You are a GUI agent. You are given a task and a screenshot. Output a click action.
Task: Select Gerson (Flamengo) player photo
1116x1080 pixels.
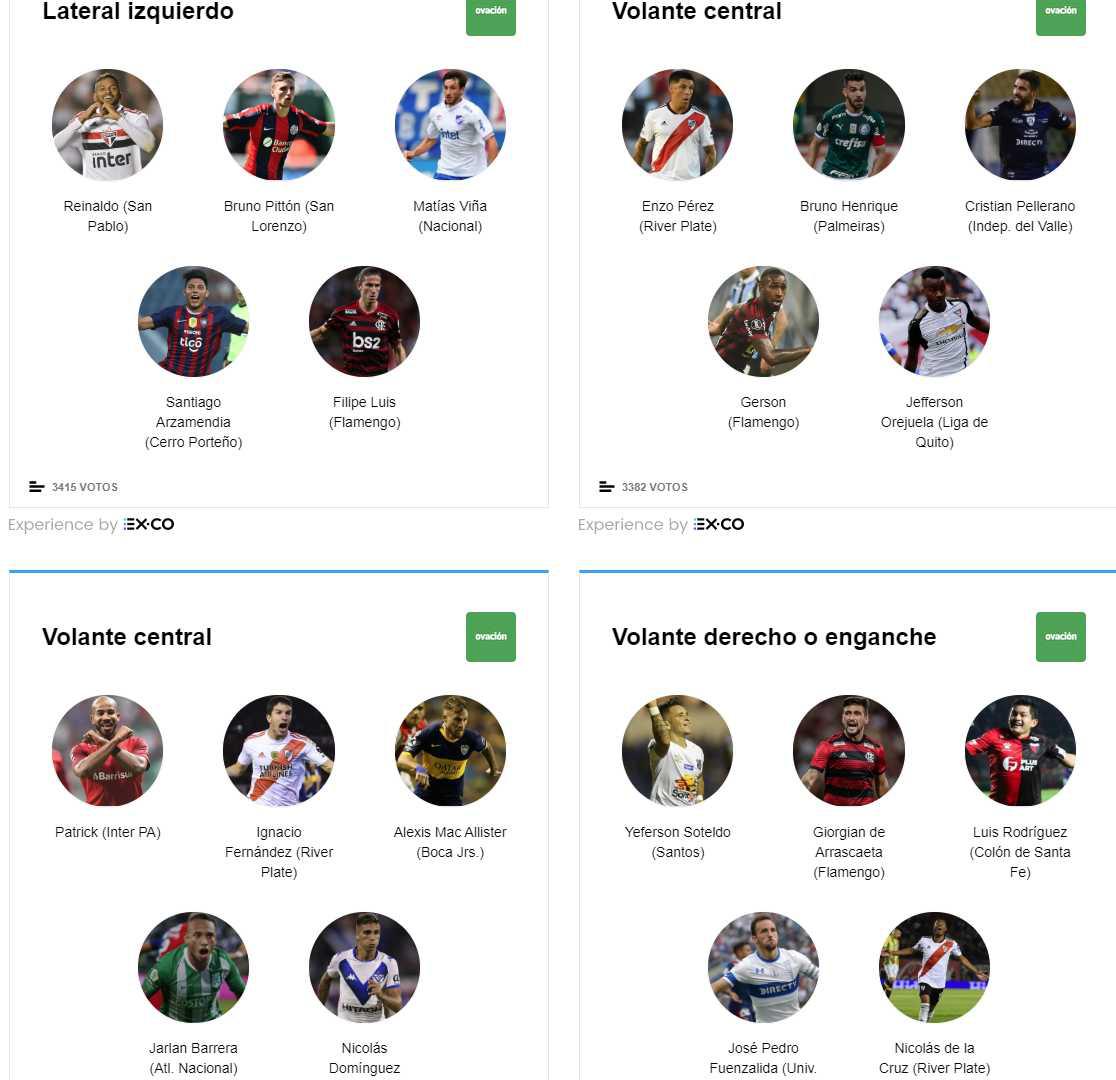click(763, 321)
